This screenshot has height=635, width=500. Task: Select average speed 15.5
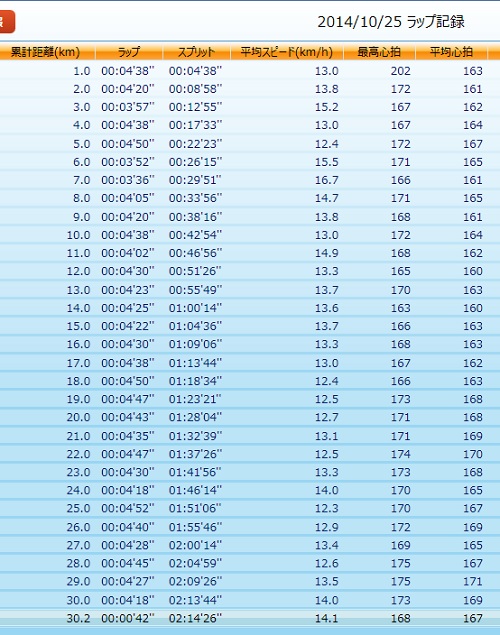tap(327, 162)
